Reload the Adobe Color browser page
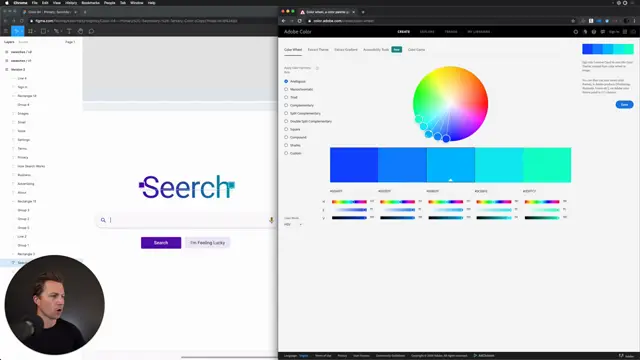640x360 pixels. click(300, 21)
